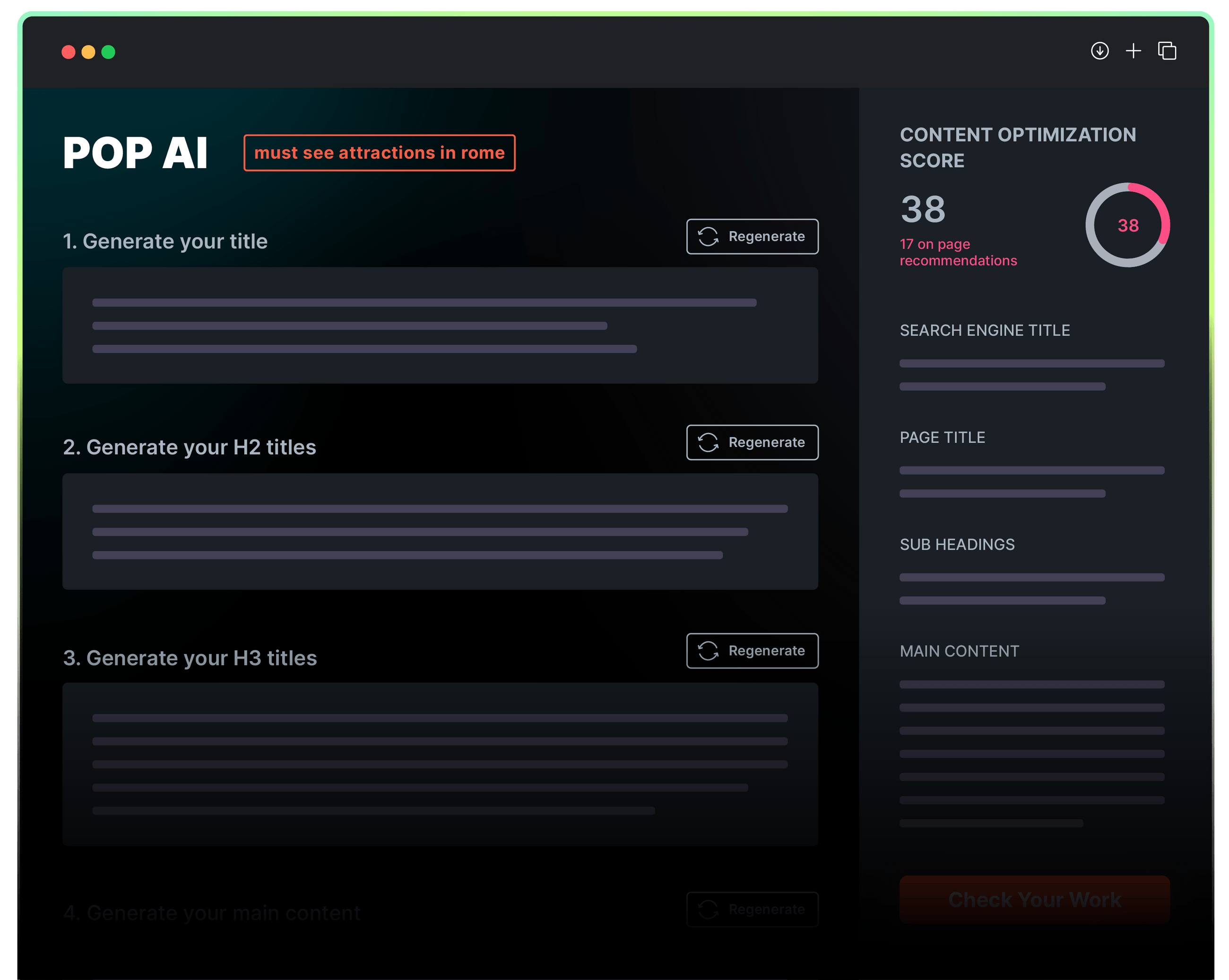Click the tab overview icon top right
This screenshot has width=1229, height=980.
tap(1166, 51)
